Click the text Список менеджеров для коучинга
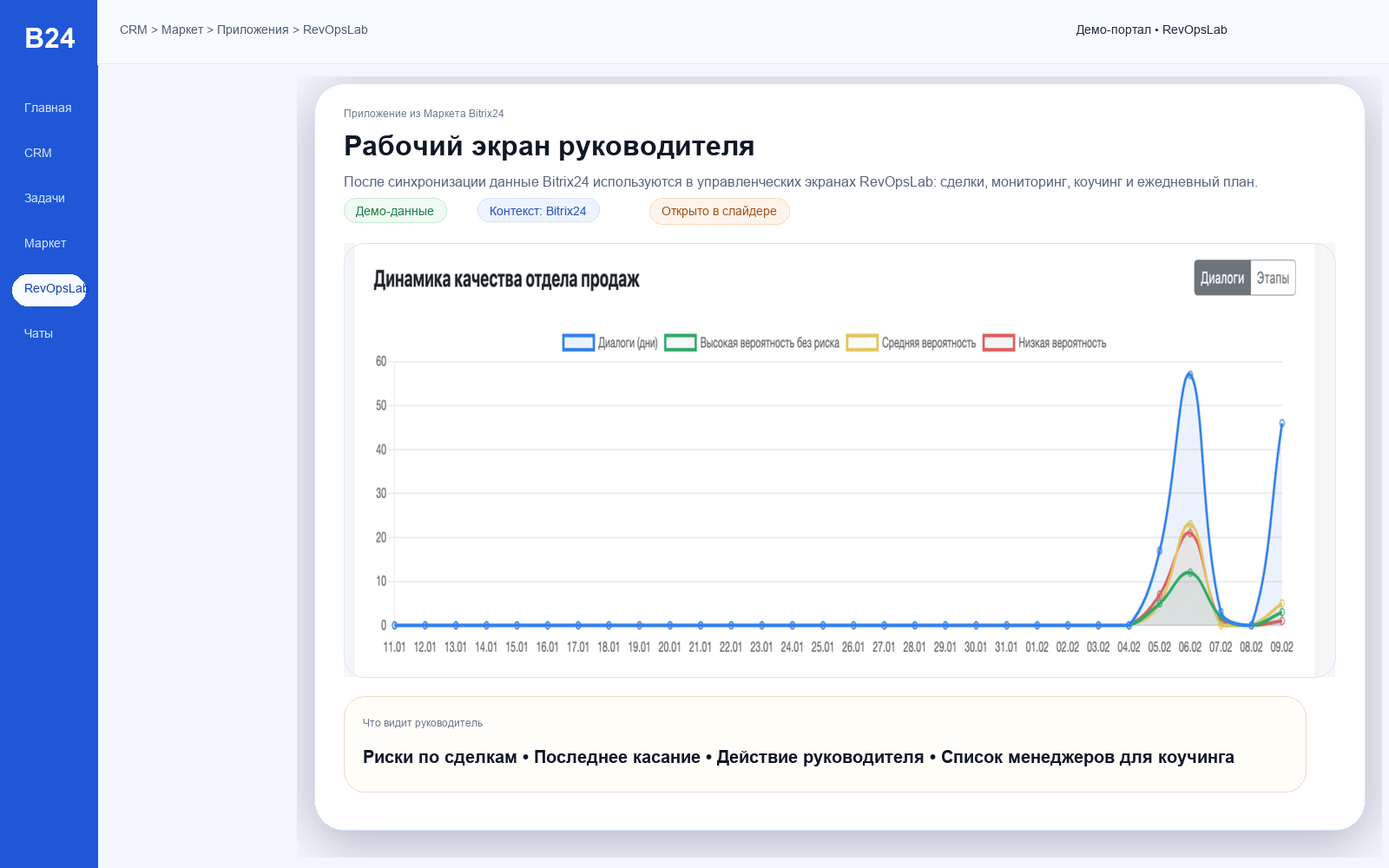Image resolution: width=1389 pixels, height=868 pixels. [1088, 757]
